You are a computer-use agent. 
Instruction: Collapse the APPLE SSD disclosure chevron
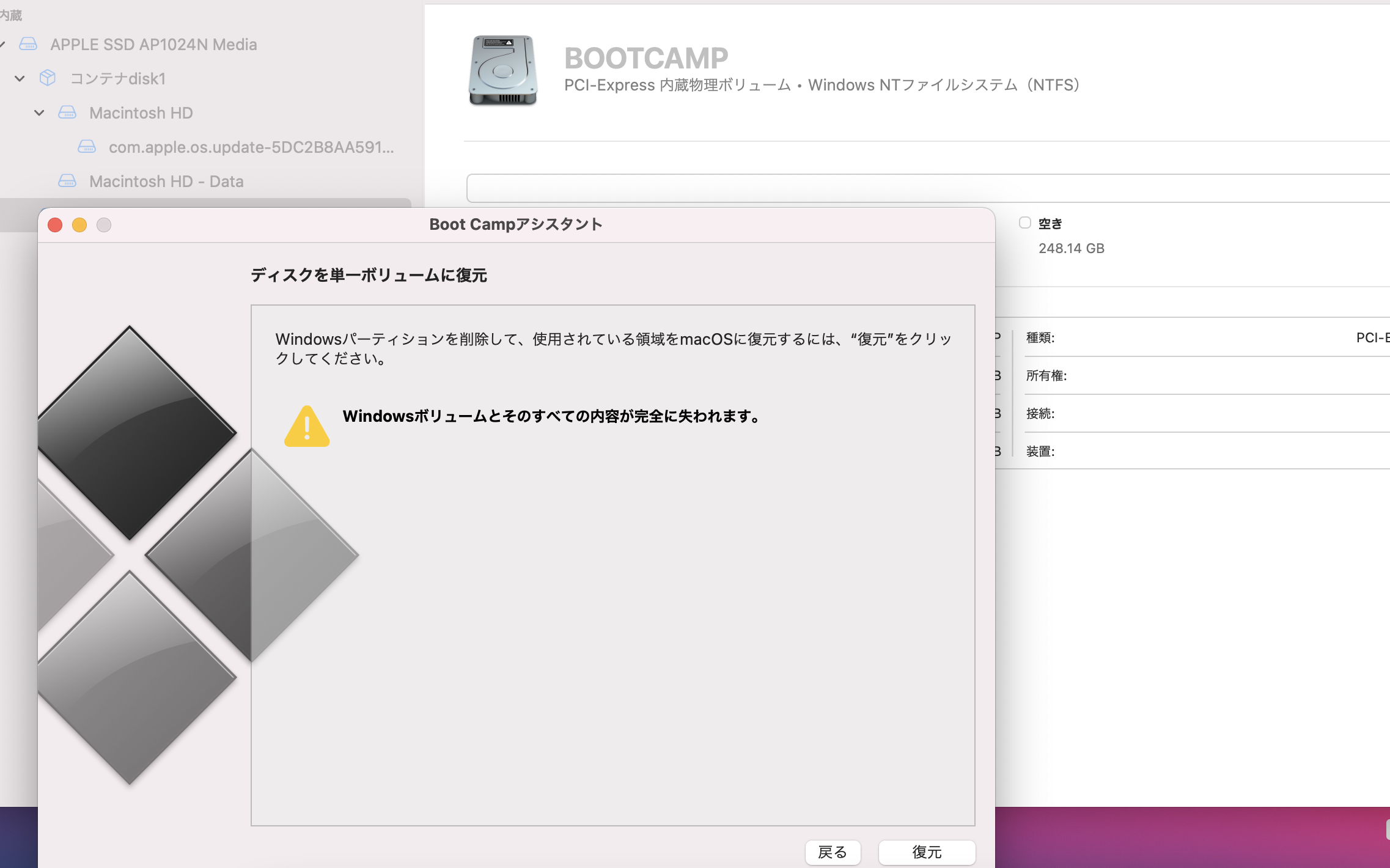[x=2, y=44]
